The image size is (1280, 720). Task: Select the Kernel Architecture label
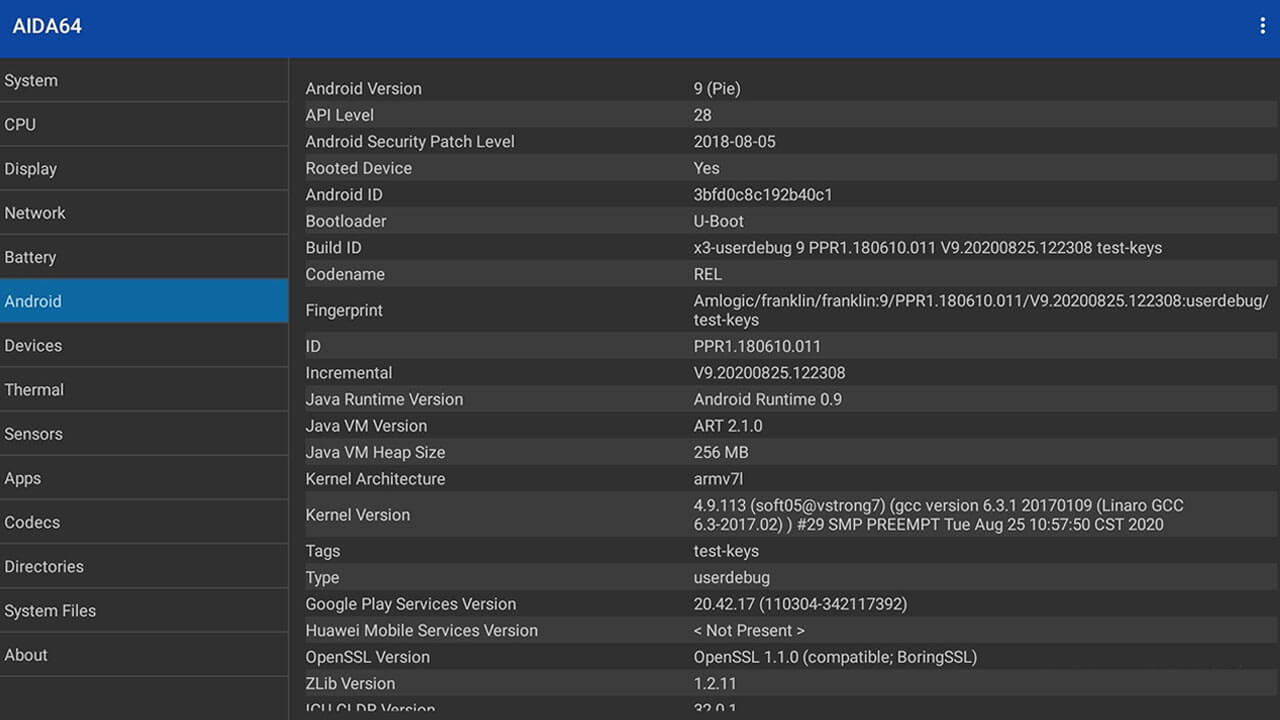[x=375, y=479]
